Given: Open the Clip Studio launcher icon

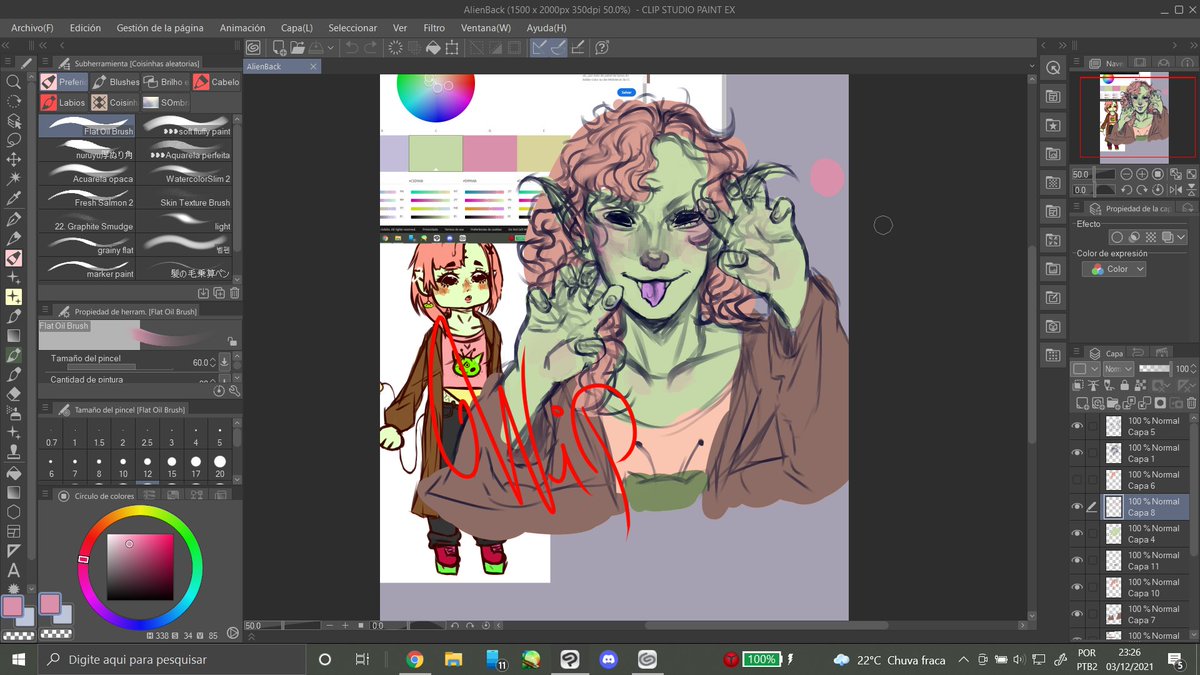Looking at the screenshot, I should 254,47.
